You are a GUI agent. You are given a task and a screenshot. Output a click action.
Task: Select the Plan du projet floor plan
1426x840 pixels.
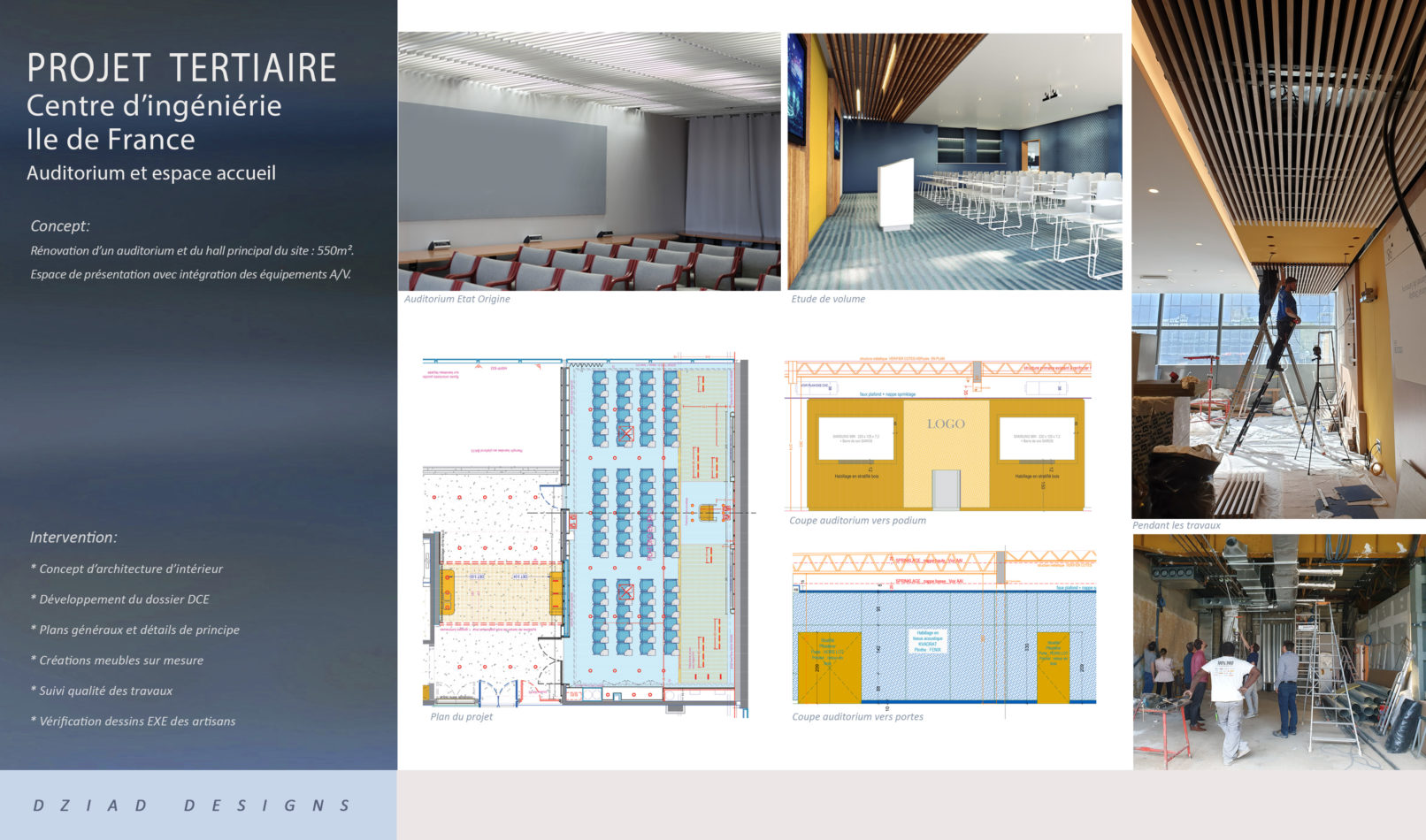(x=586, y=532)
